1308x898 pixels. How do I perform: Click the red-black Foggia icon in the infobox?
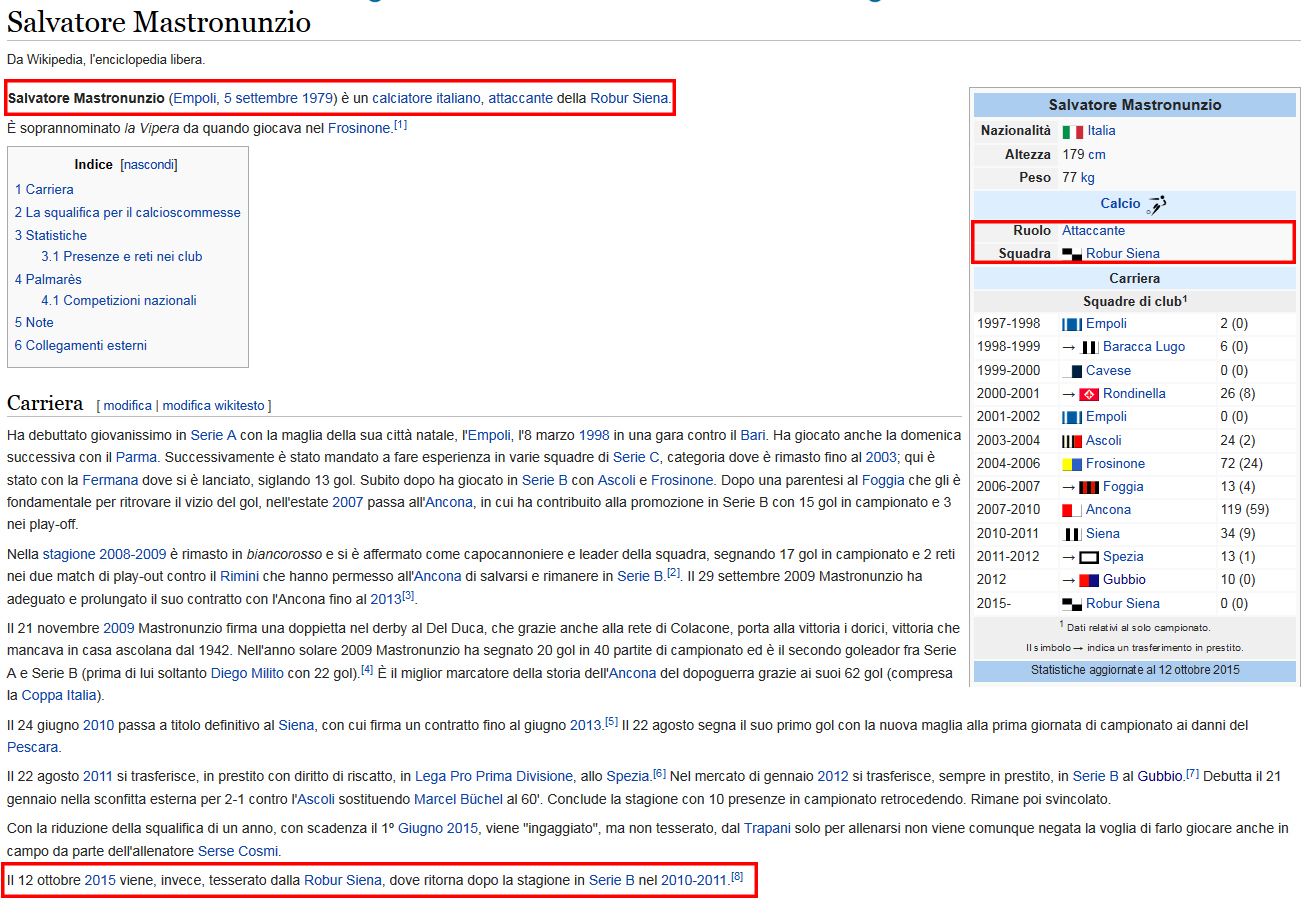tap(1090, 487)
